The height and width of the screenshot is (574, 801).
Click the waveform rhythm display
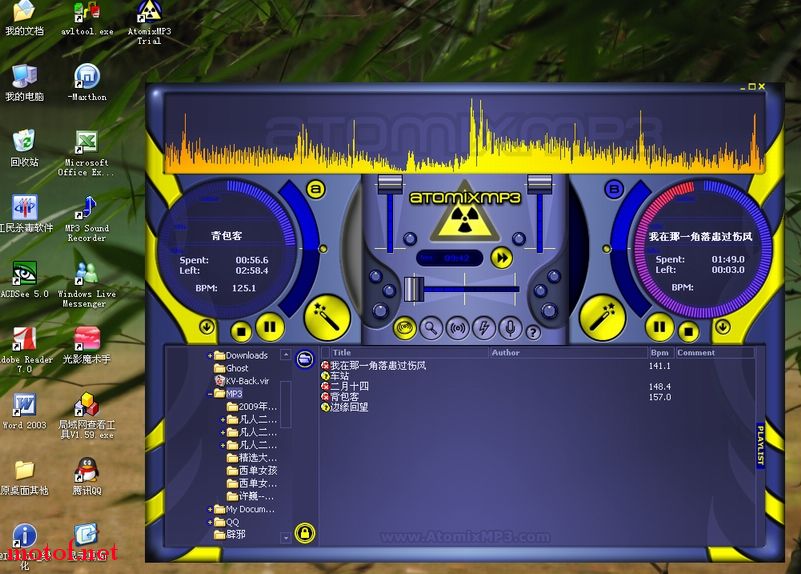point(465,134)
